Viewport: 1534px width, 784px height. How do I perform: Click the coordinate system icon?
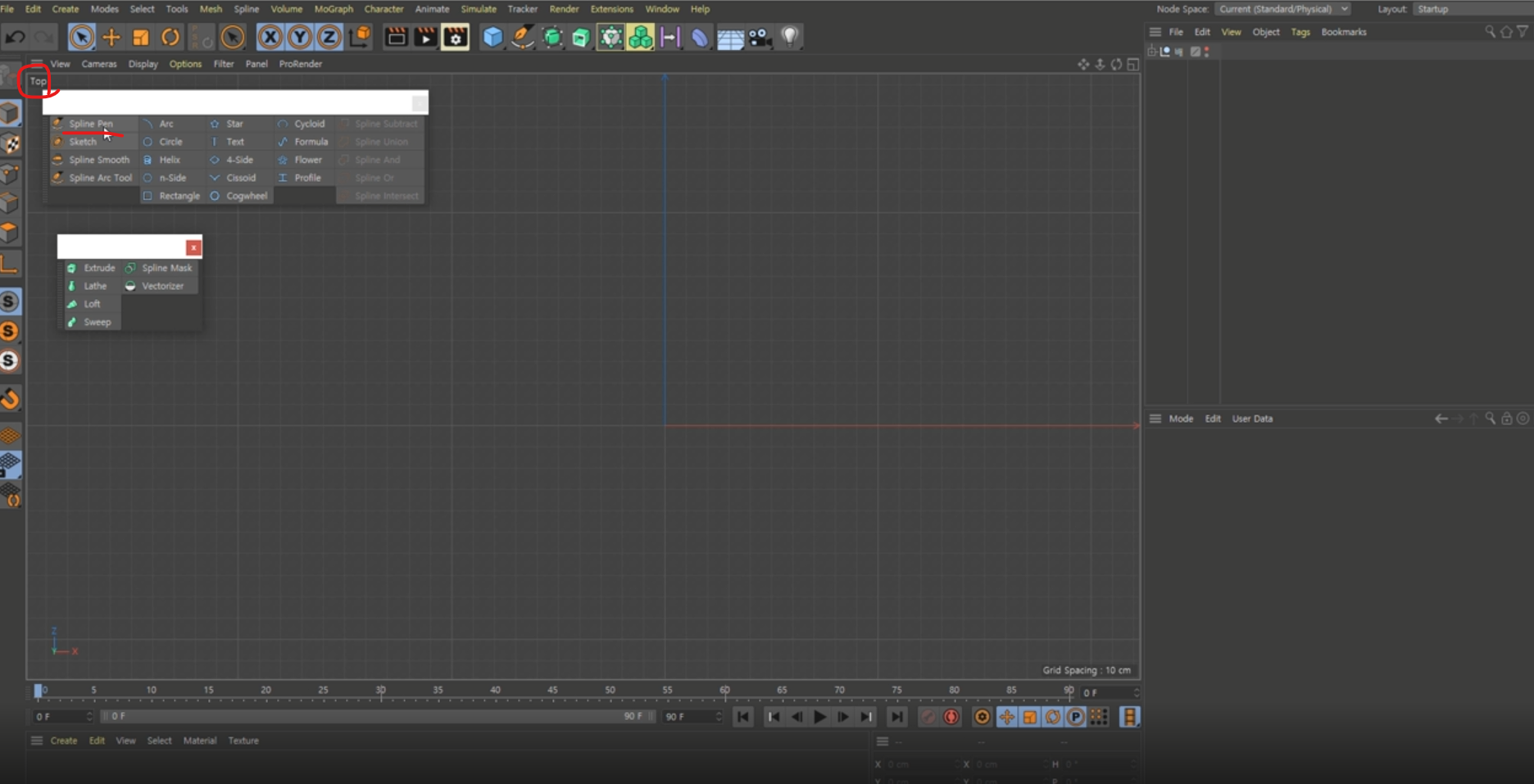tap(360, 37)
